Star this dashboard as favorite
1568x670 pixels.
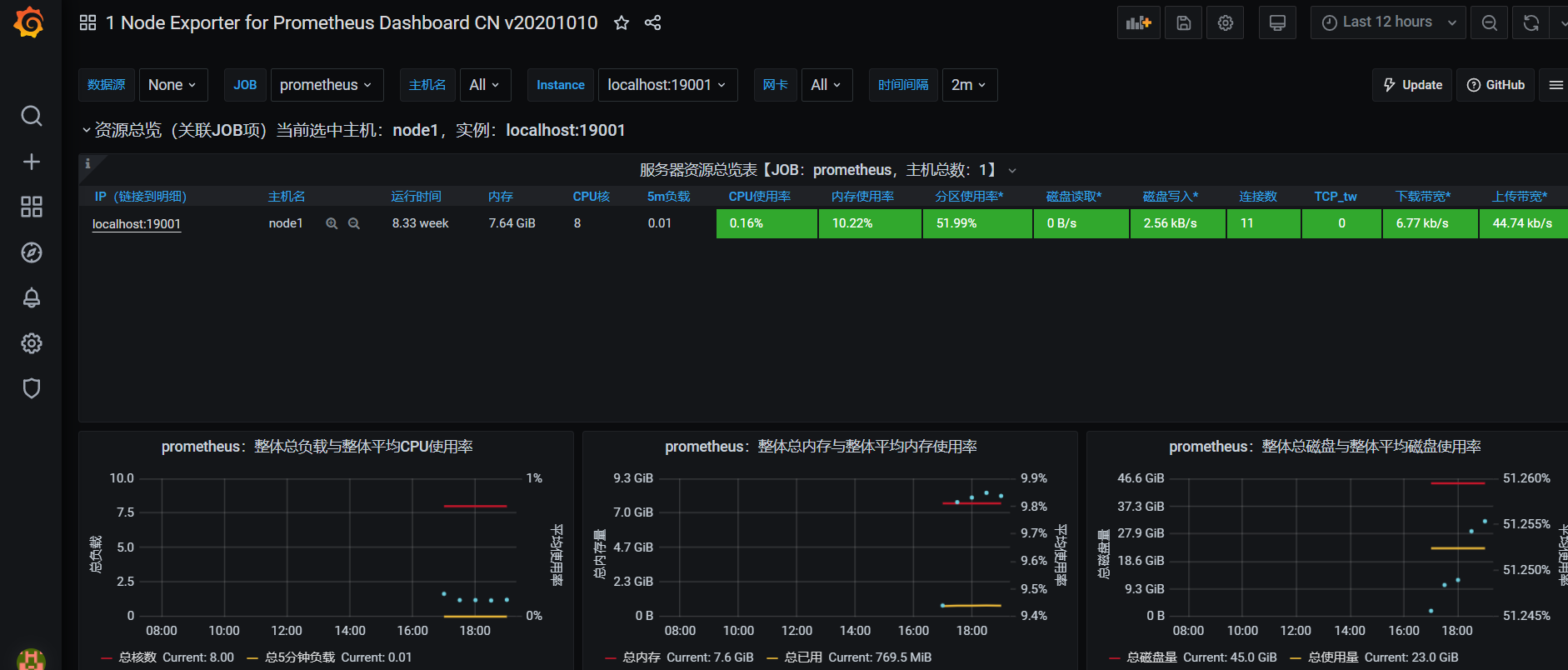point(622,22)
